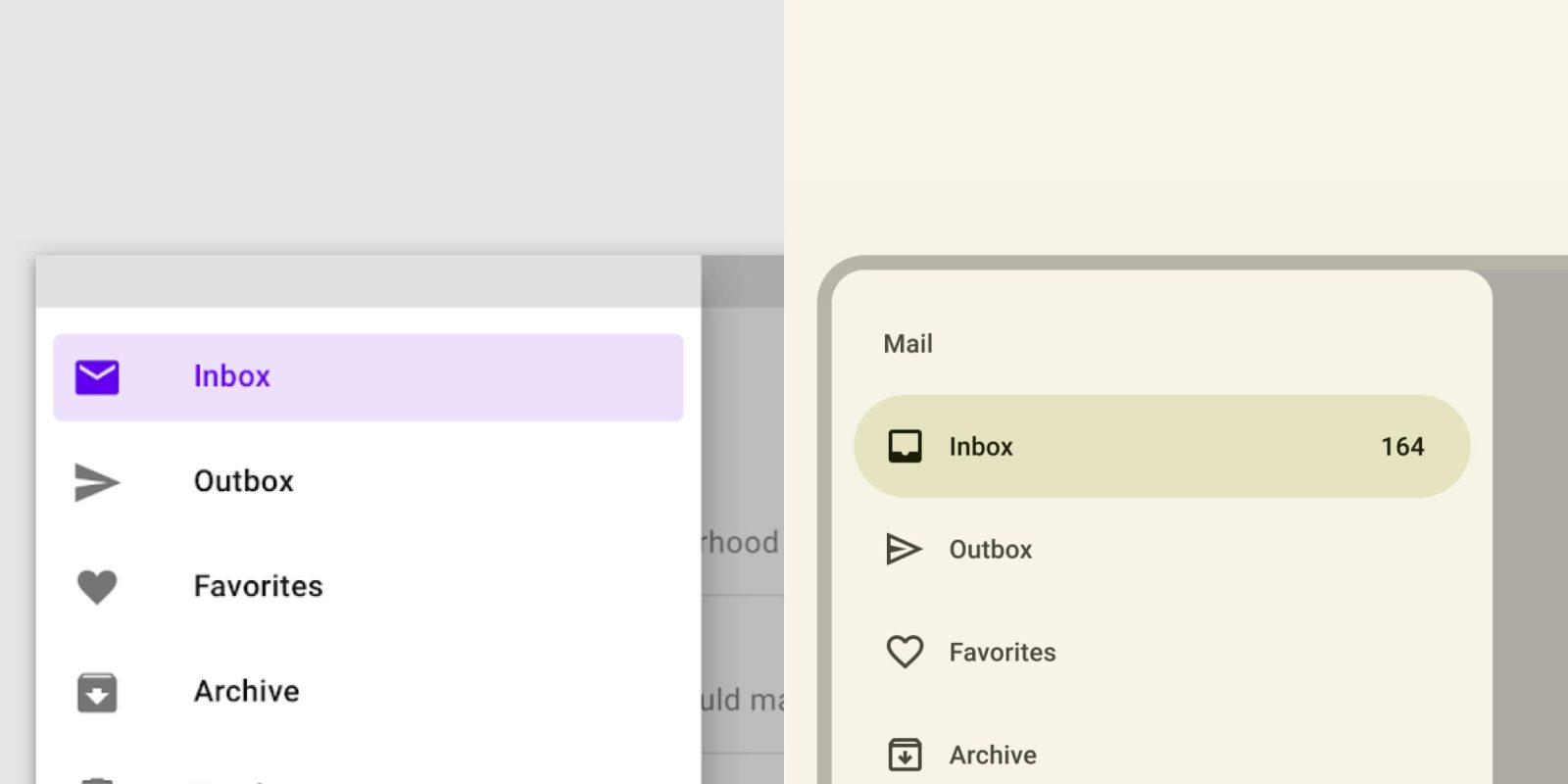Click the purple envelope Inbox icon
1568x784 pixels.
click(x=97, y=377)
